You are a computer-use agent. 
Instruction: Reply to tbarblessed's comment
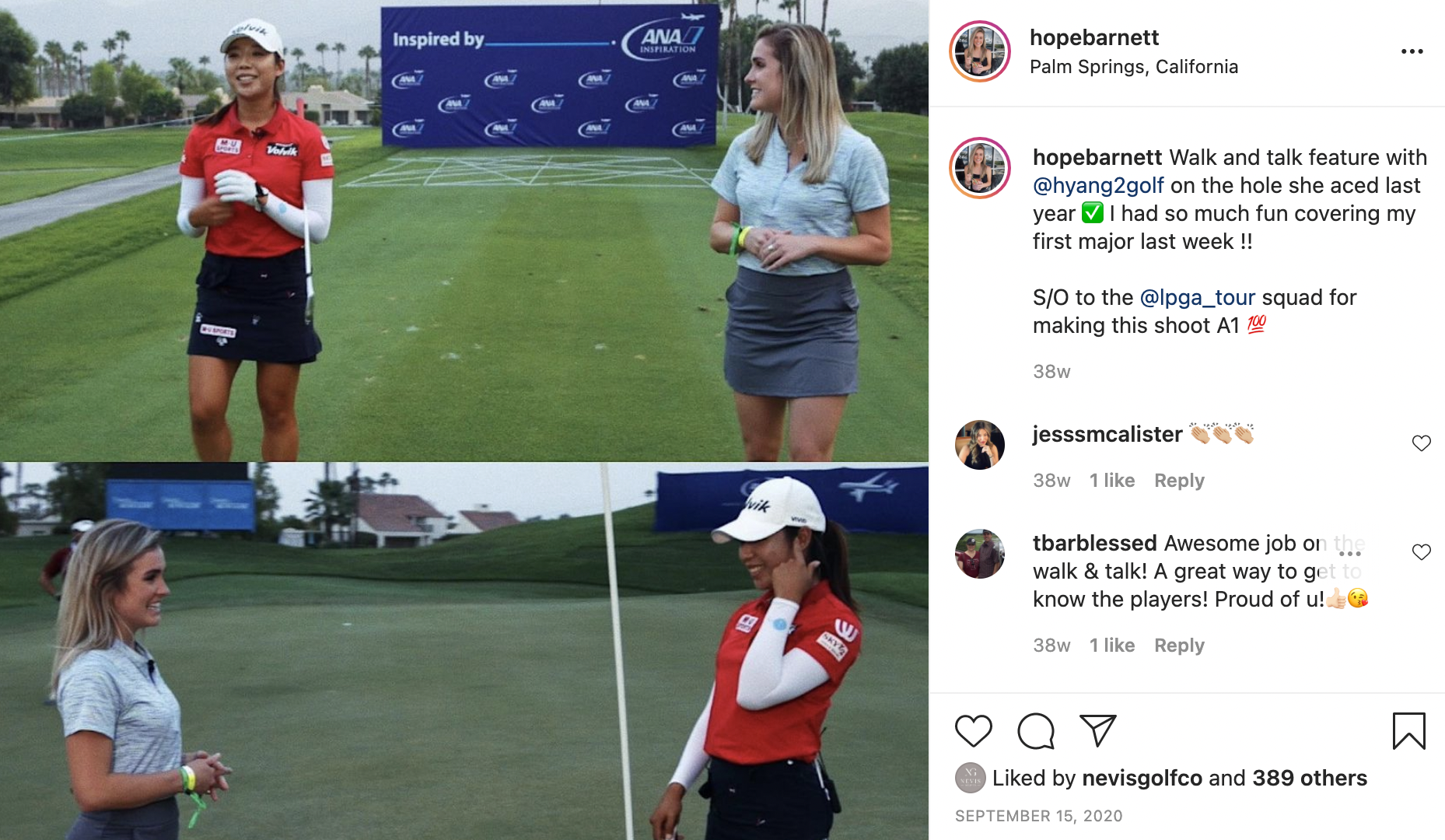pyautogui.click(x=1179, y=646)
